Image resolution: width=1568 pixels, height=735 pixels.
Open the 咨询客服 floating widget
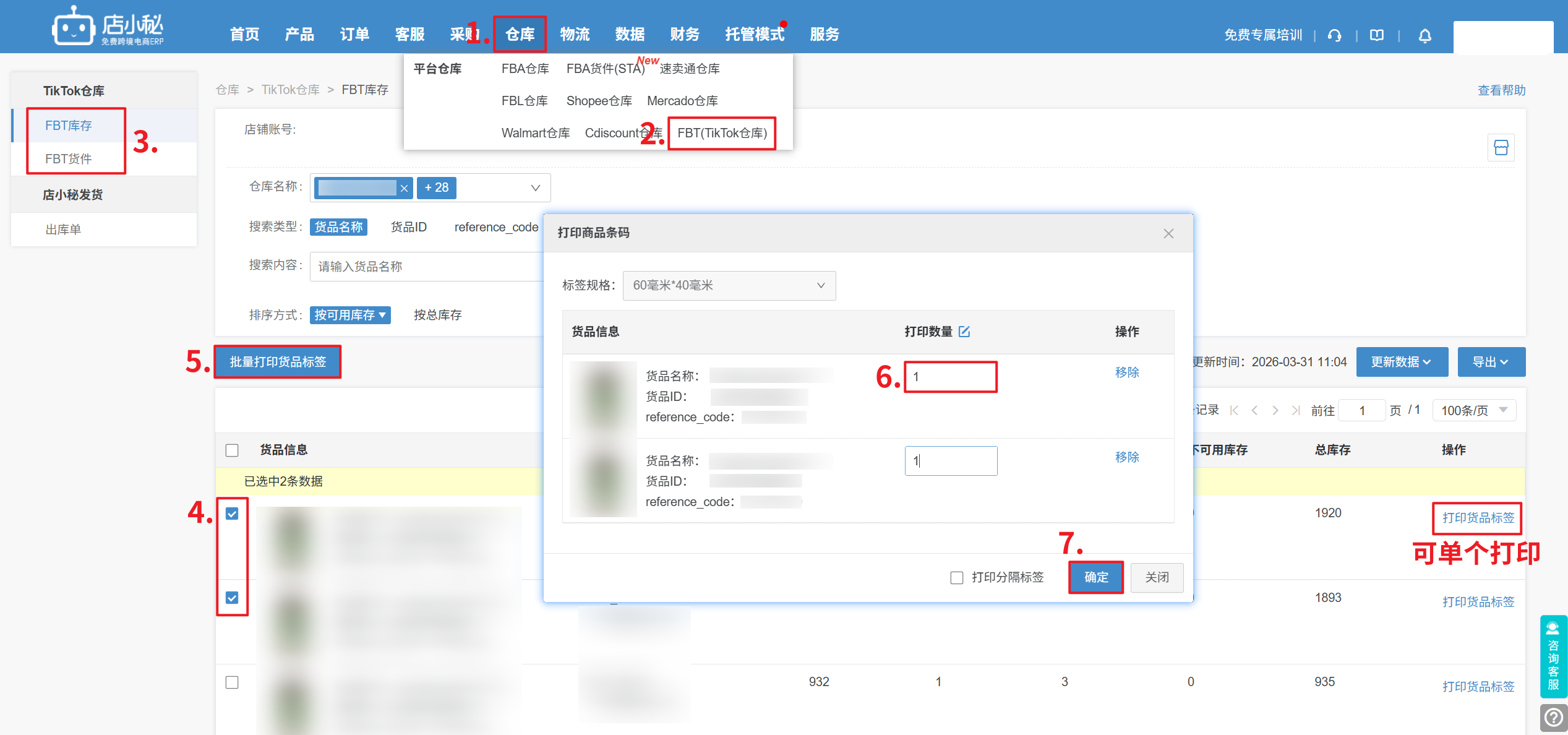click(x=1553, y=656)
